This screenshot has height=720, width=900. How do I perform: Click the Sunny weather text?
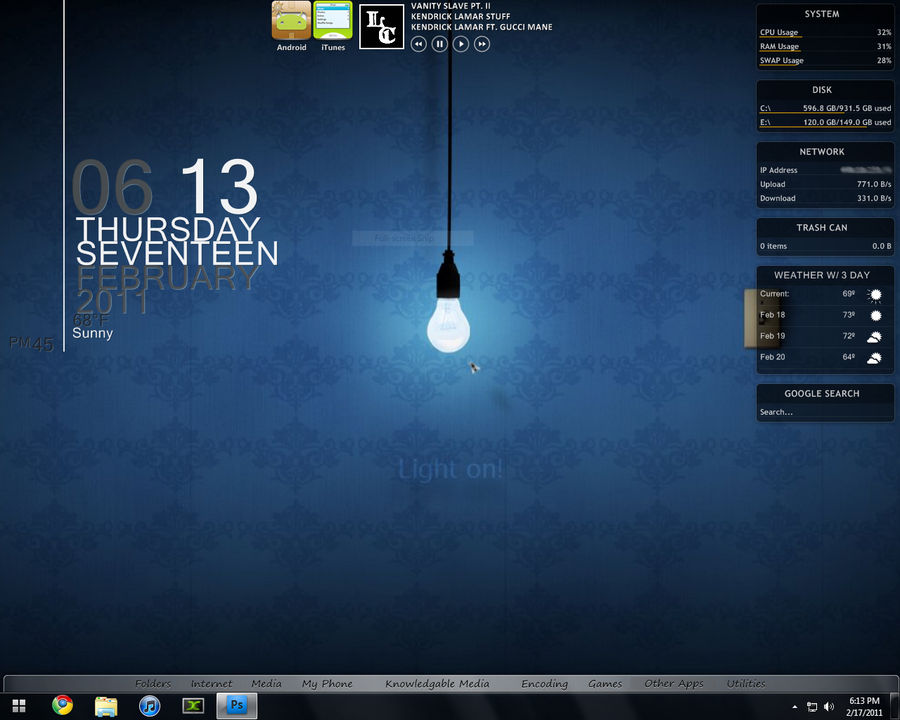pos(92,333)
